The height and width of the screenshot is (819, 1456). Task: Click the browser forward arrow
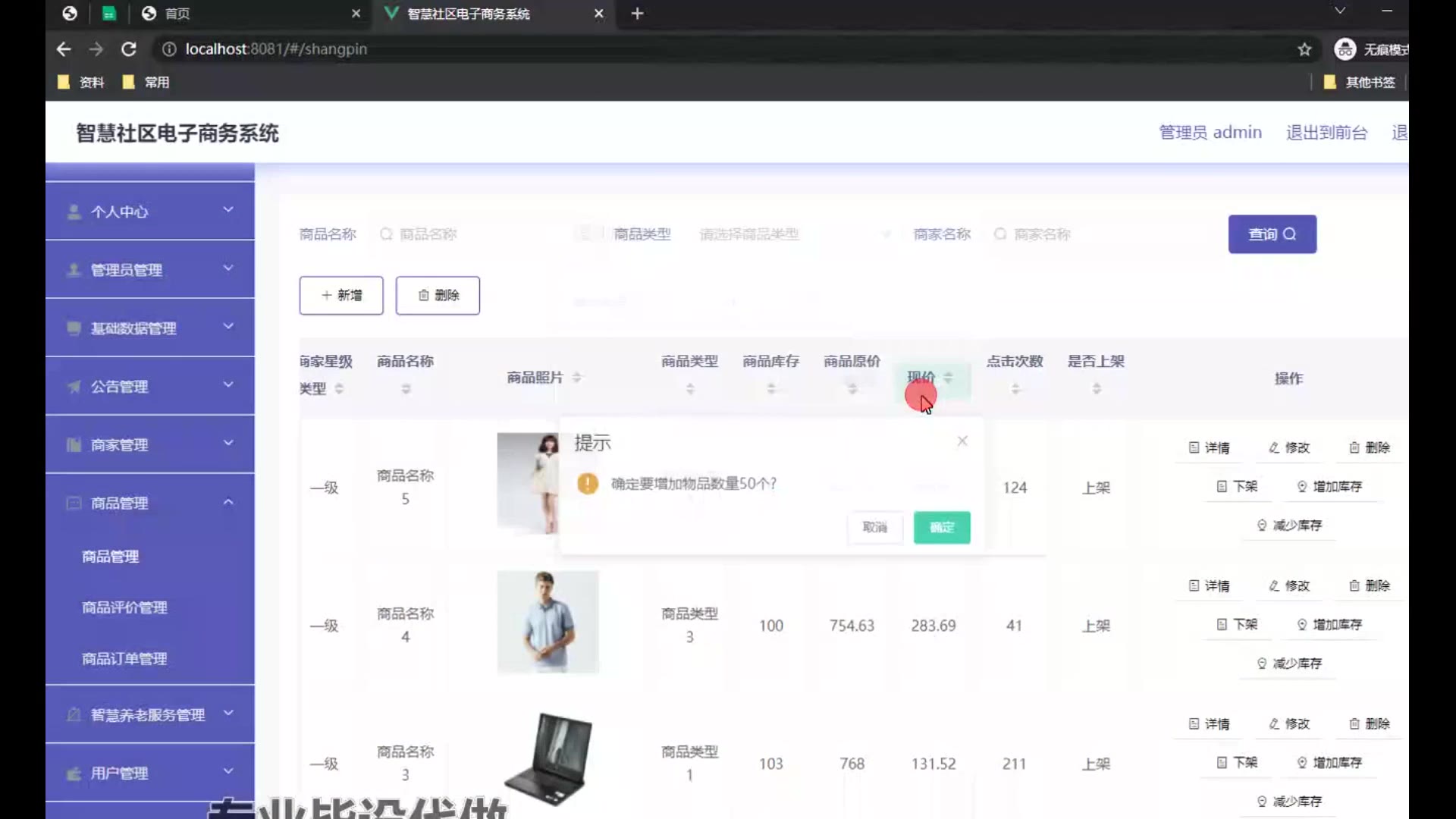coord(96,49)
